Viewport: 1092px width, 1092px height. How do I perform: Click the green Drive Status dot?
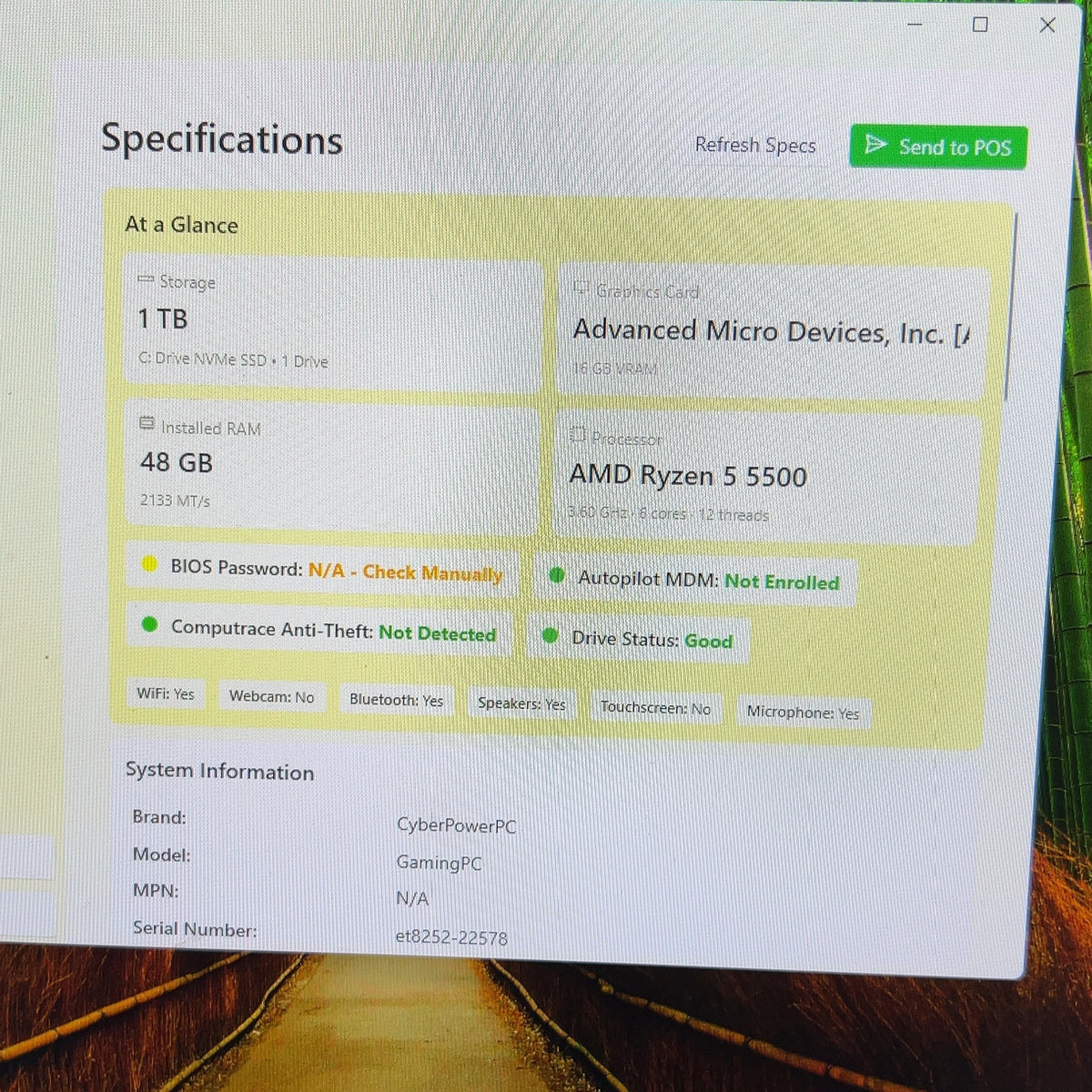point(550,635)
